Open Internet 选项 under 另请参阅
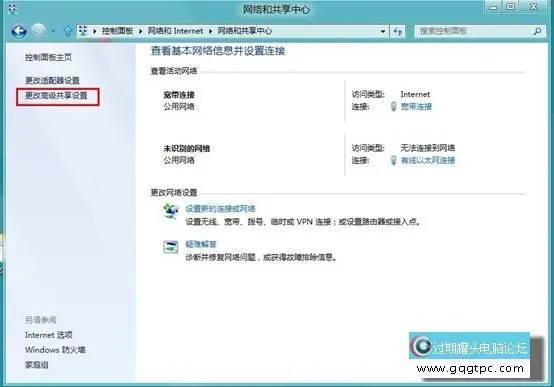554x387 pixels. [48, 335]
